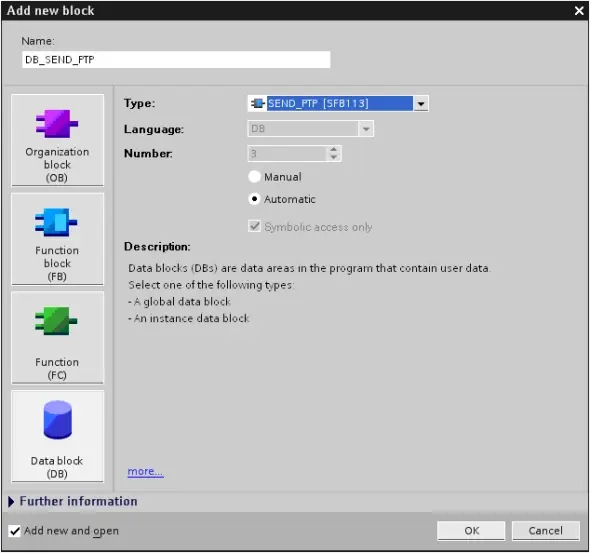
Task: Select the Manual numbering radio button
Action: tap(254, 176)
